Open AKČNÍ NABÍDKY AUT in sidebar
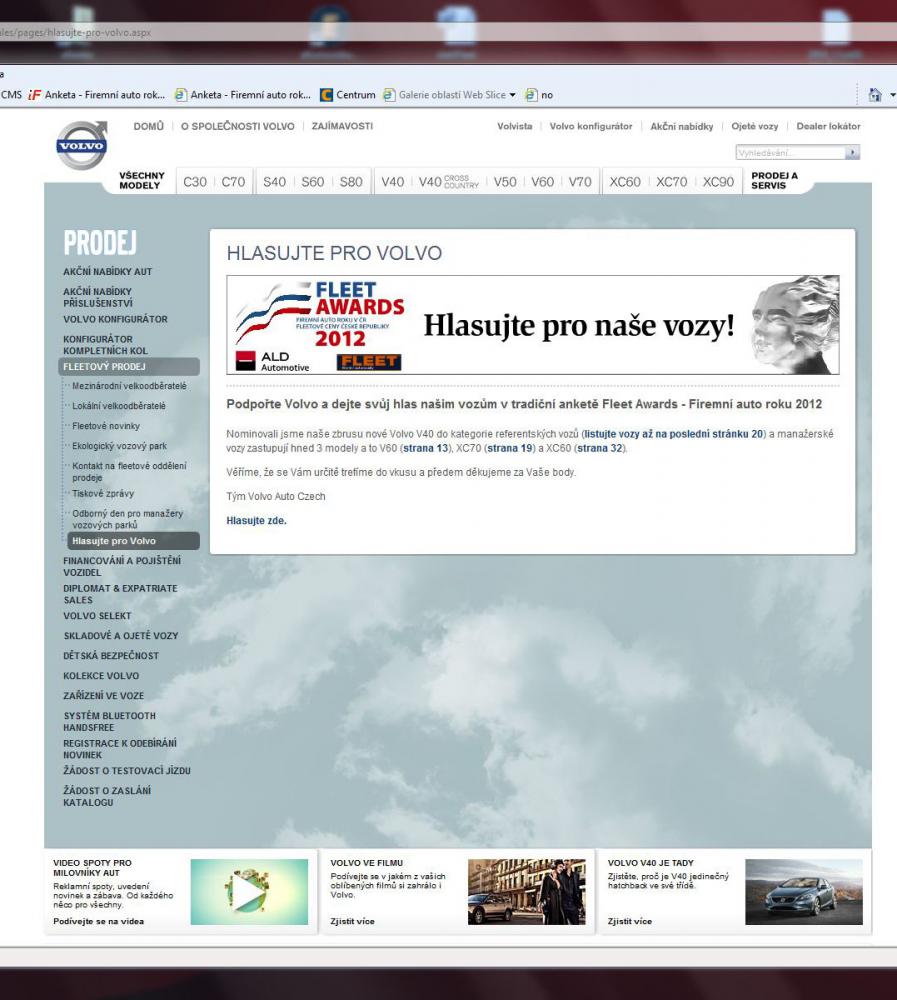897x1000 pixels. point(107,272)
